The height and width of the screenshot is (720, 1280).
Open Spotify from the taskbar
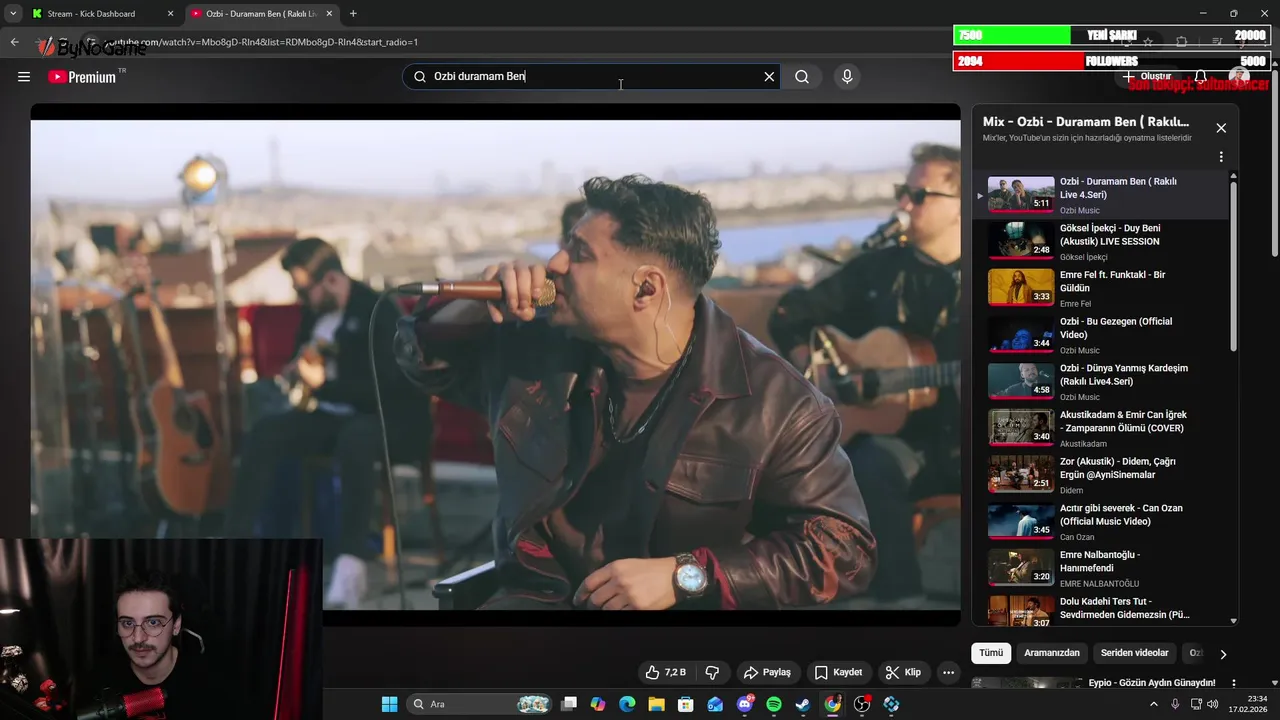pyautogui.click(x=774, y=704)
